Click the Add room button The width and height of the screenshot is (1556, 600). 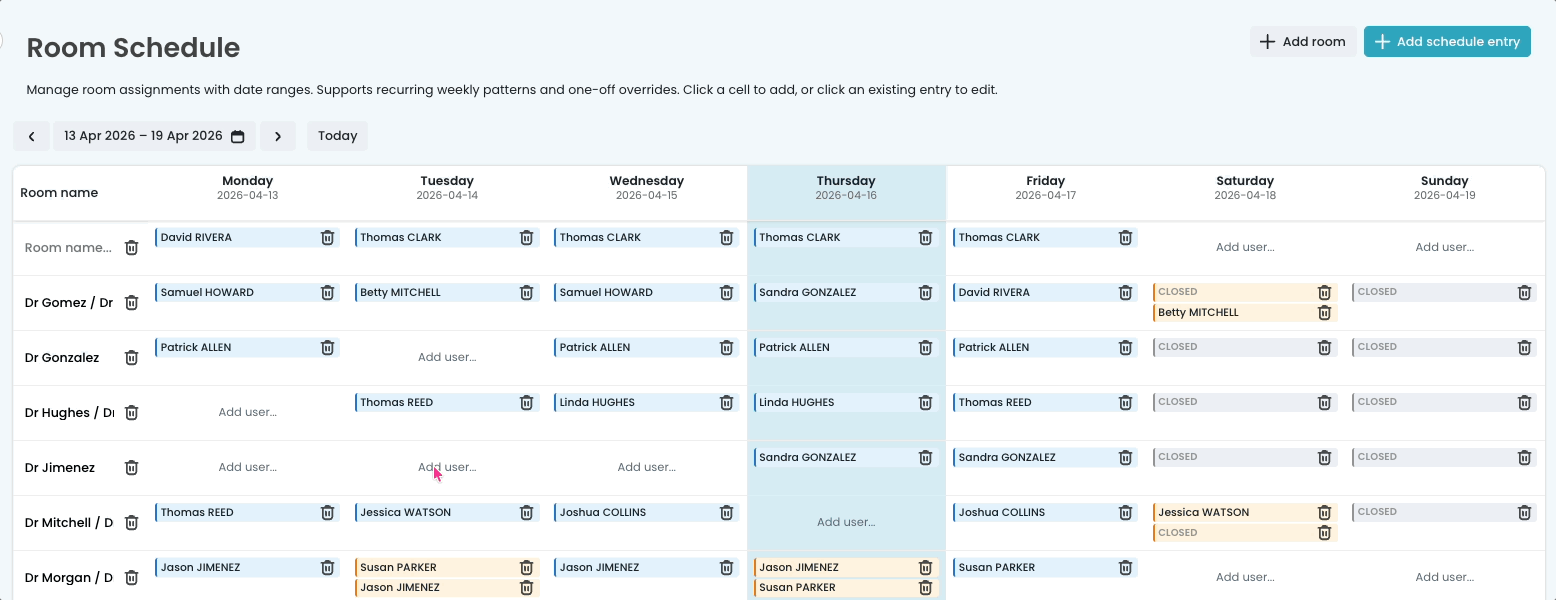(1302, 42)
